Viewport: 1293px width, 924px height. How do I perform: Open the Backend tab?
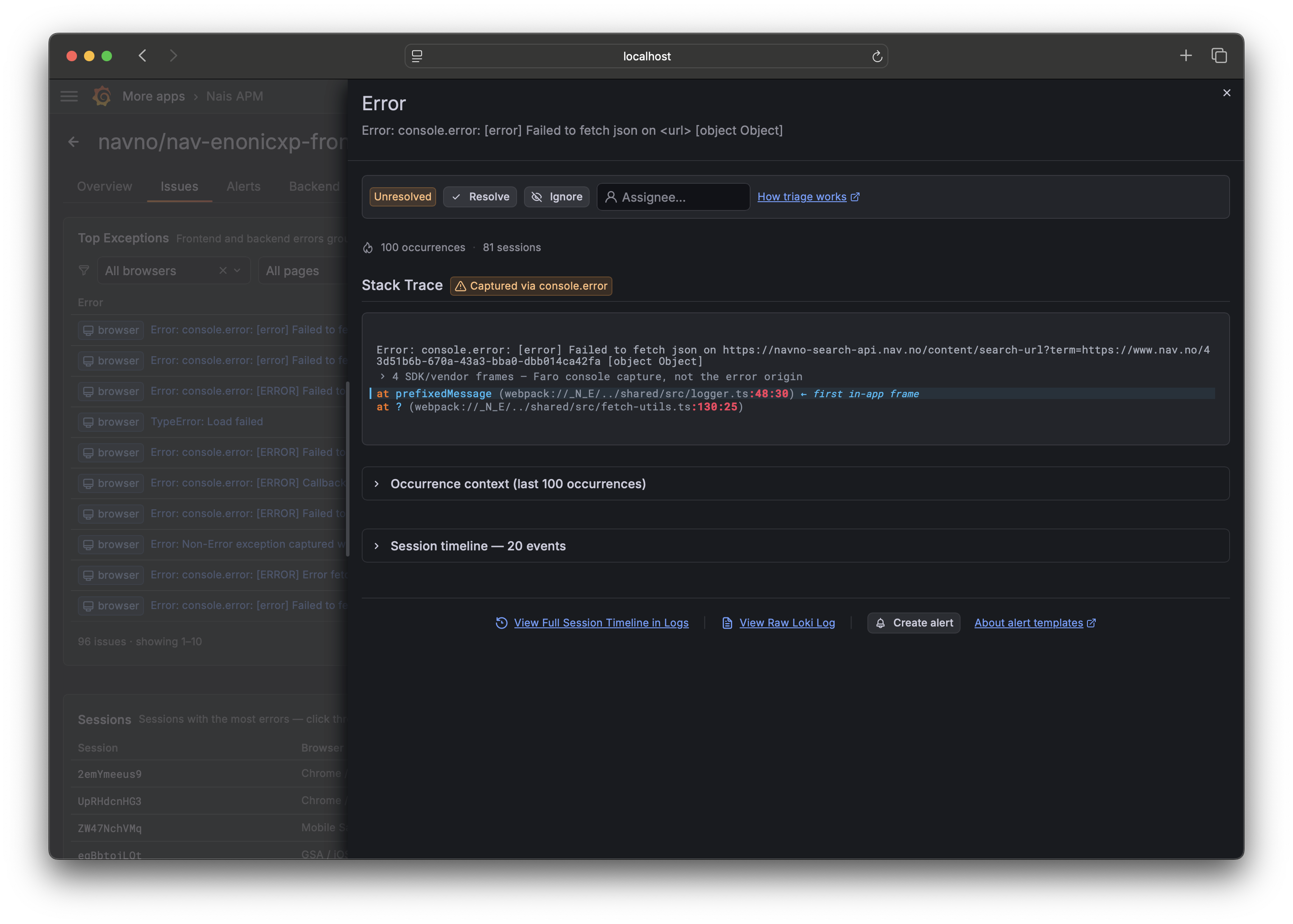tap(314, 186)
